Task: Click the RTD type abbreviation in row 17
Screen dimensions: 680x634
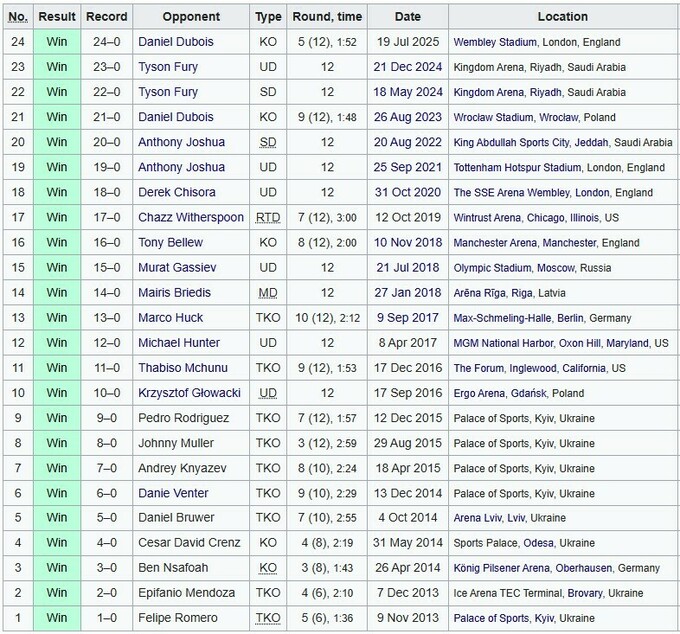Action: coord(267,217)
